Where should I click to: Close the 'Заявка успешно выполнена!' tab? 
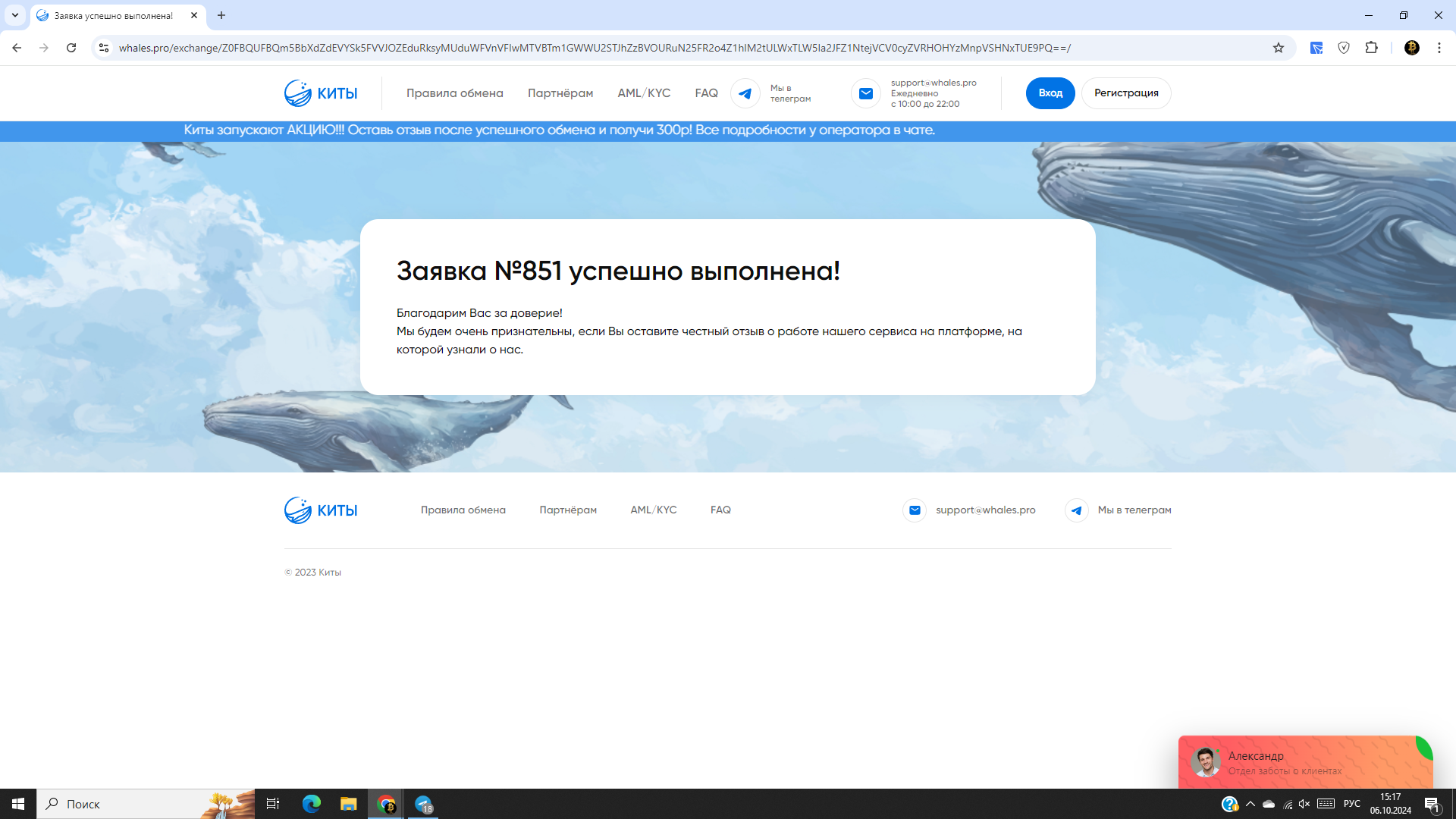(x=194, y=15)
